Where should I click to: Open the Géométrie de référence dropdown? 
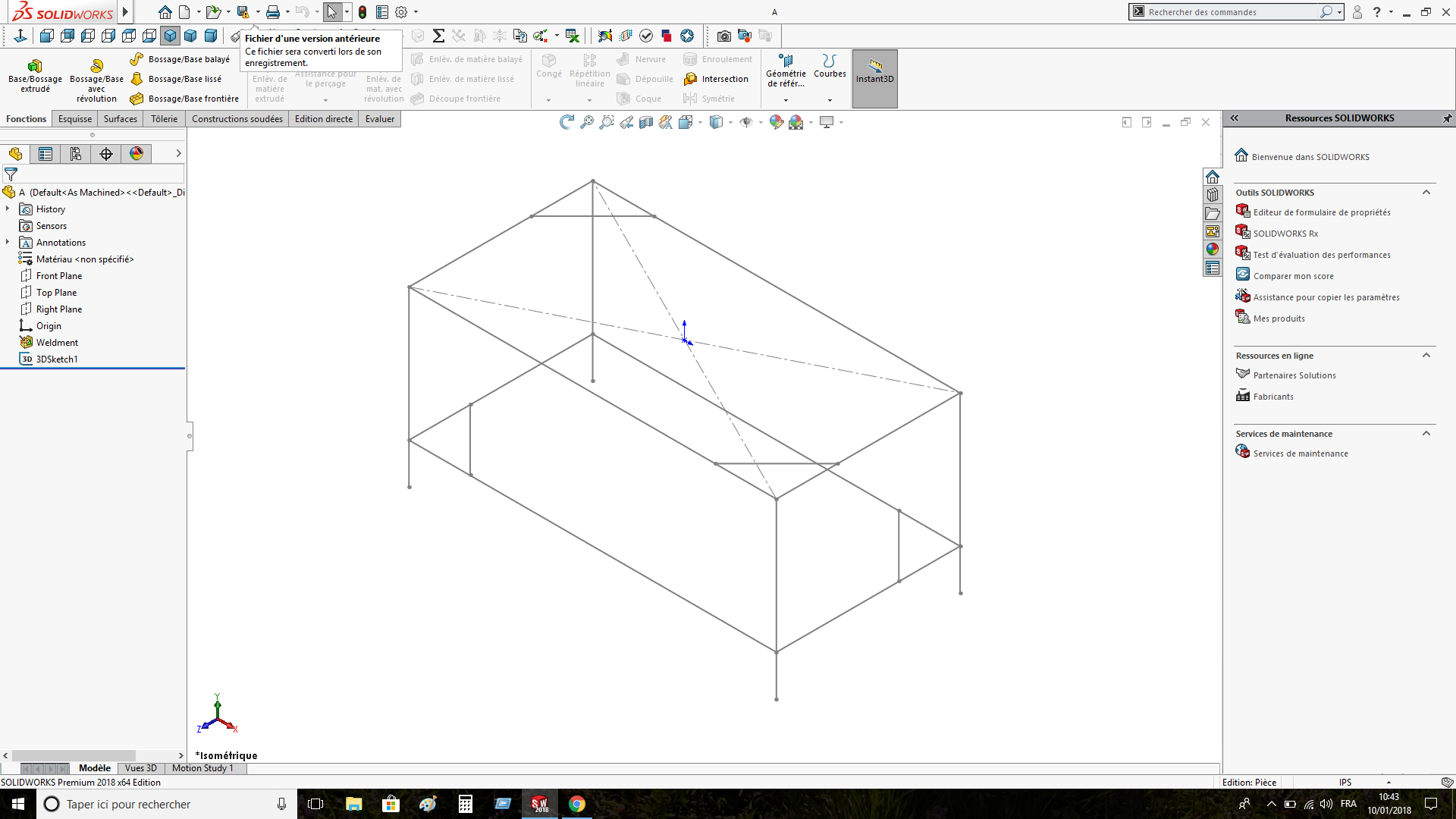click(x=786, y=99)
